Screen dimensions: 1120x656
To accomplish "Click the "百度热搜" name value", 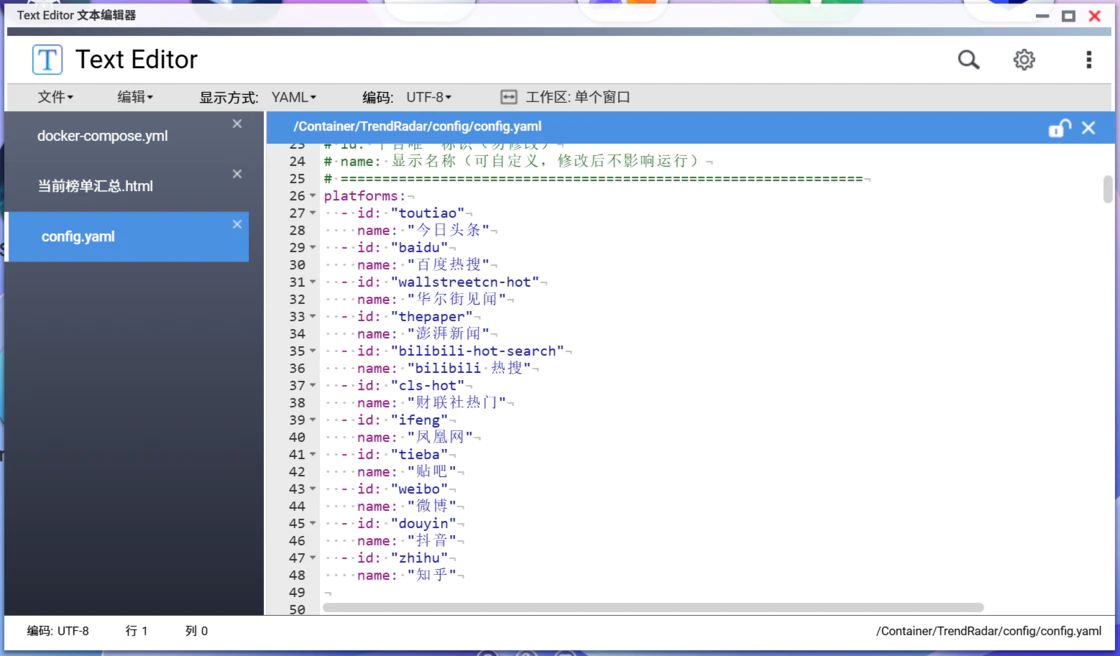I will (449, 264).
